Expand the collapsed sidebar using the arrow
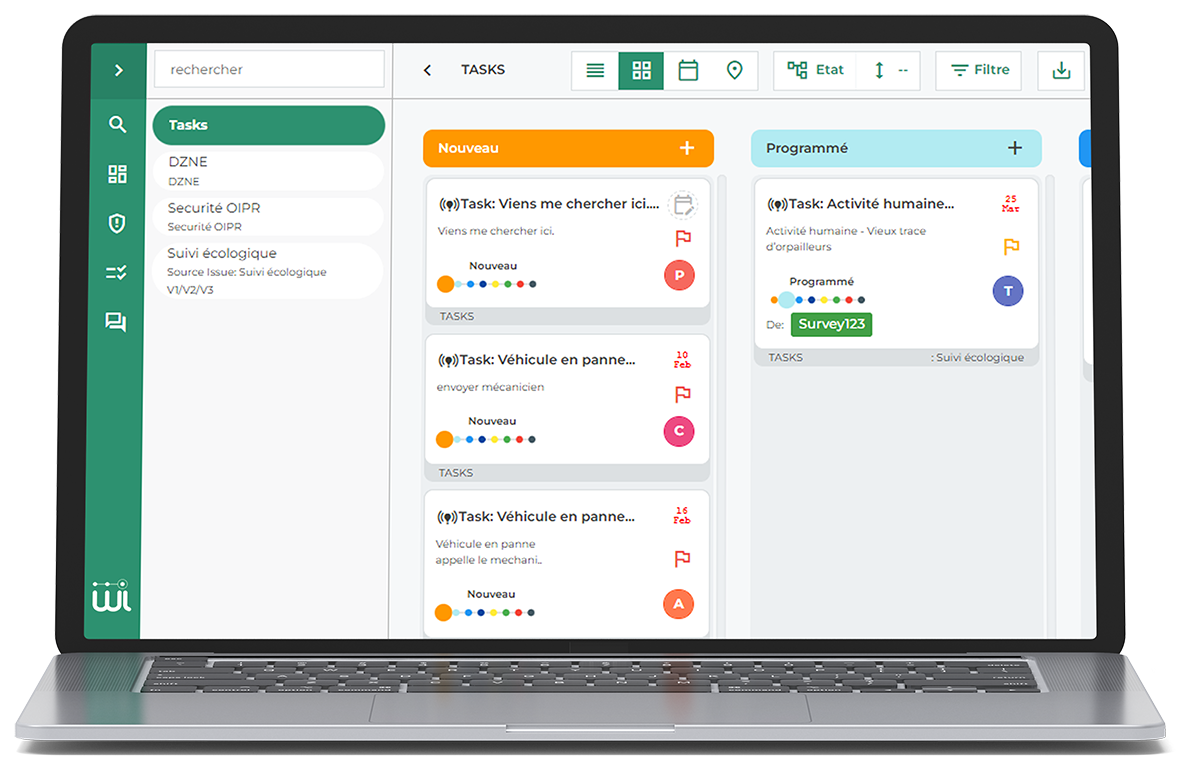This screenshot has width=1200, height=778. (x=117, y=71)
